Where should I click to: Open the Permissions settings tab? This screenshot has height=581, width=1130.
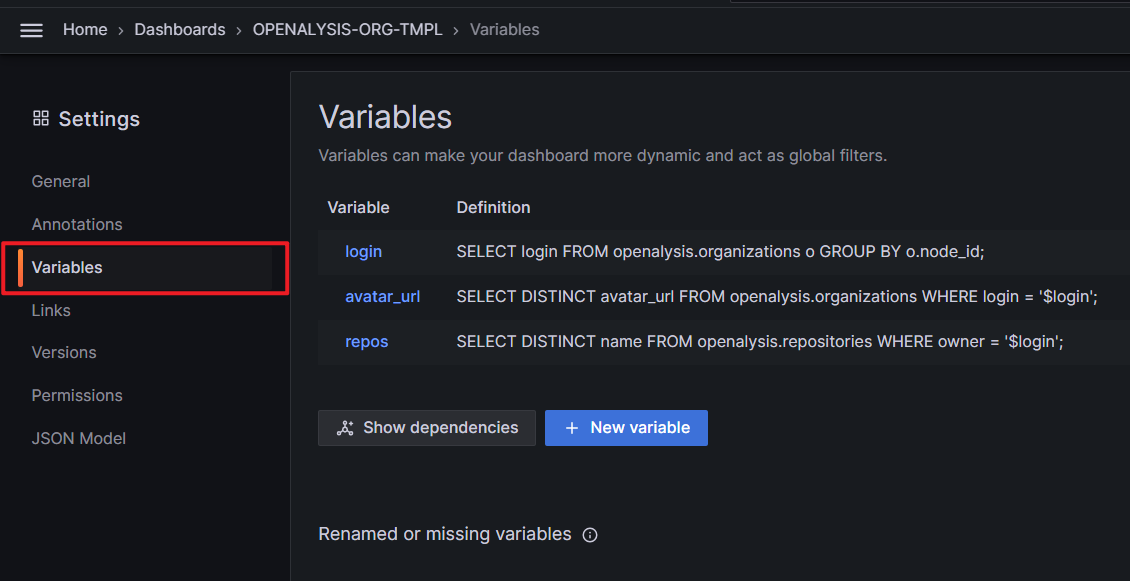tap(77, 396)
